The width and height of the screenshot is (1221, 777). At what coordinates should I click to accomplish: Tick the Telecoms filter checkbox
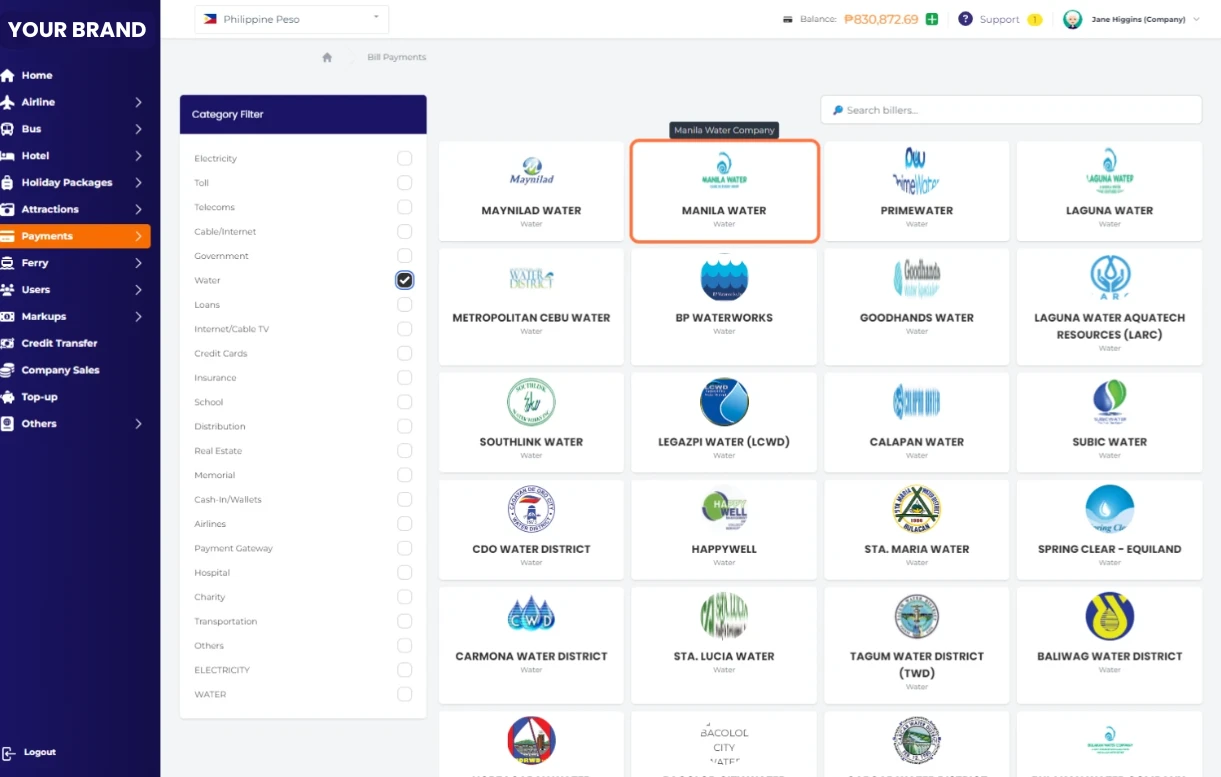[x=404, y=207]
